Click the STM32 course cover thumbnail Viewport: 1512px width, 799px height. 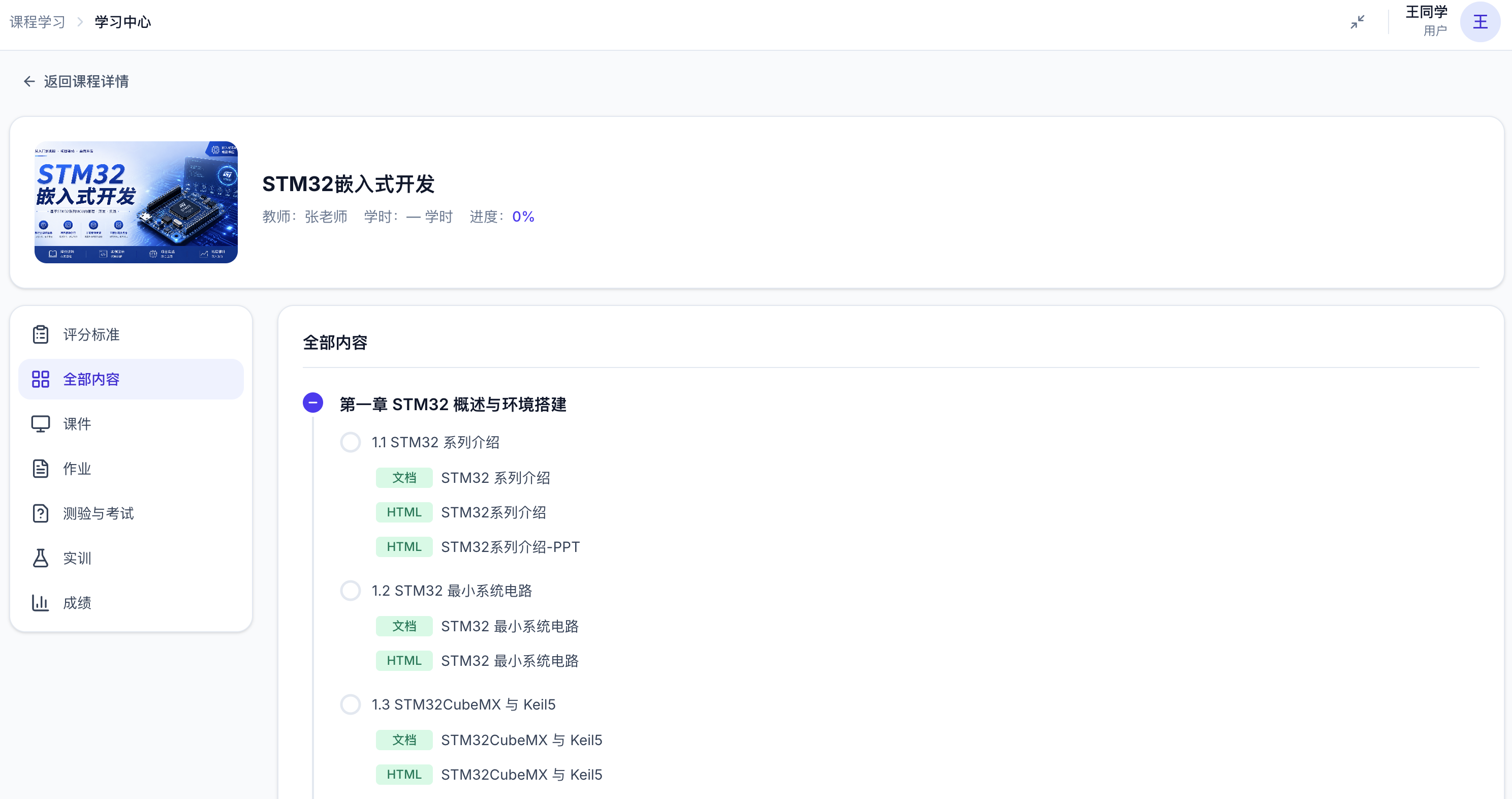tap(136, 202)
